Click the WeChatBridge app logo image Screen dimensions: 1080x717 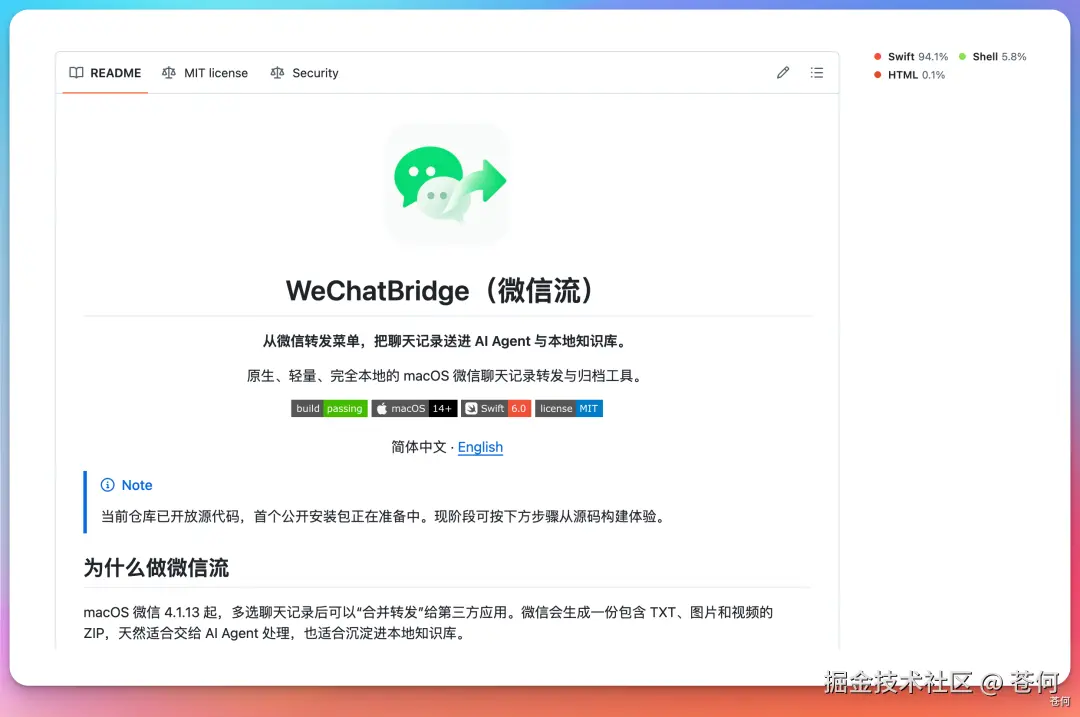point(447,185)
